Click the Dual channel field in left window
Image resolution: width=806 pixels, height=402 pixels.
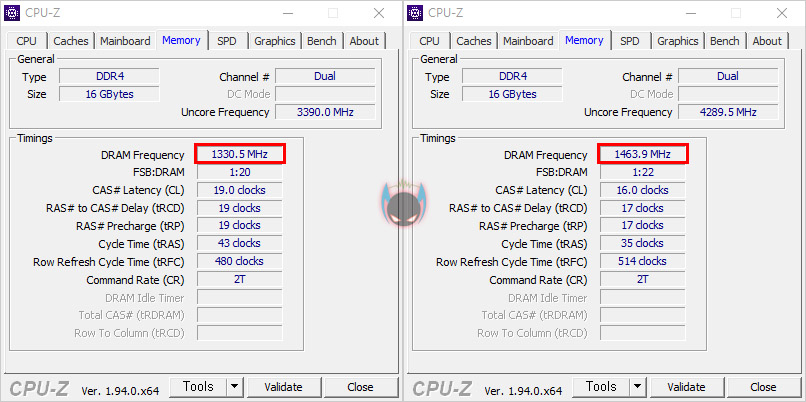(x=325, y=77)
